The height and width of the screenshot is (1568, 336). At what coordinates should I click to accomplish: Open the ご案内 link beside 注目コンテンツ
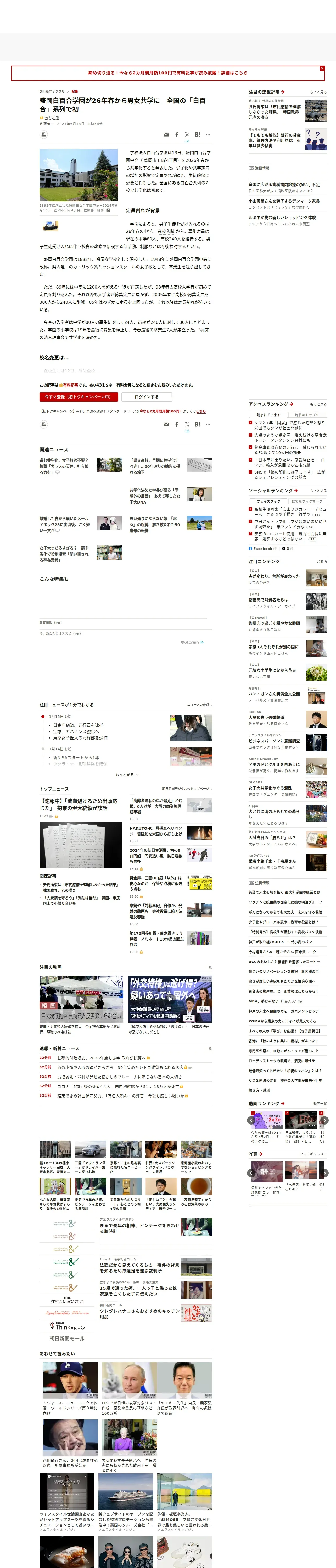coord(322,562)
